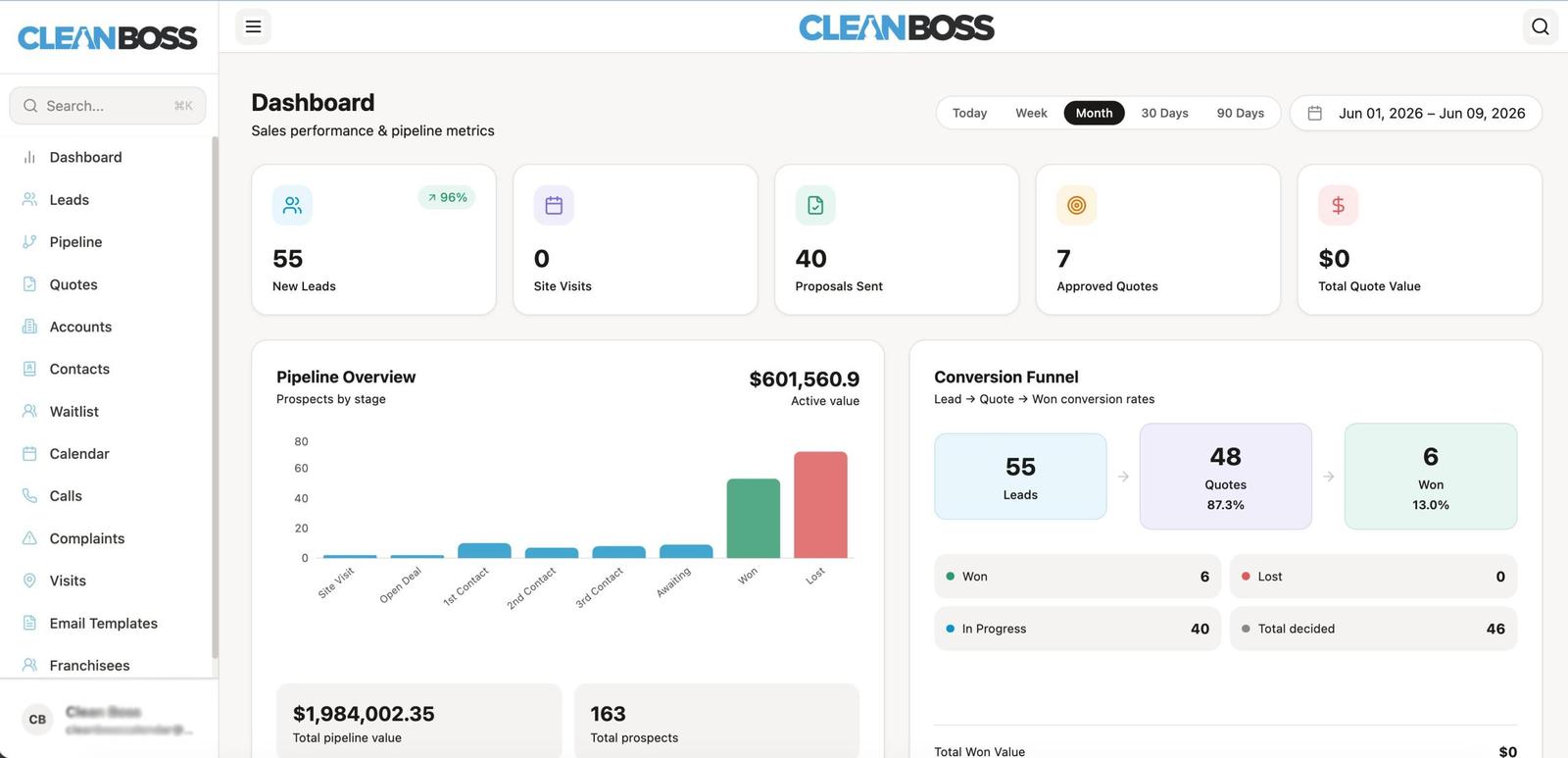Open the Jun 01 – Jun 09, 2026 date picker

pos(1415,113)
